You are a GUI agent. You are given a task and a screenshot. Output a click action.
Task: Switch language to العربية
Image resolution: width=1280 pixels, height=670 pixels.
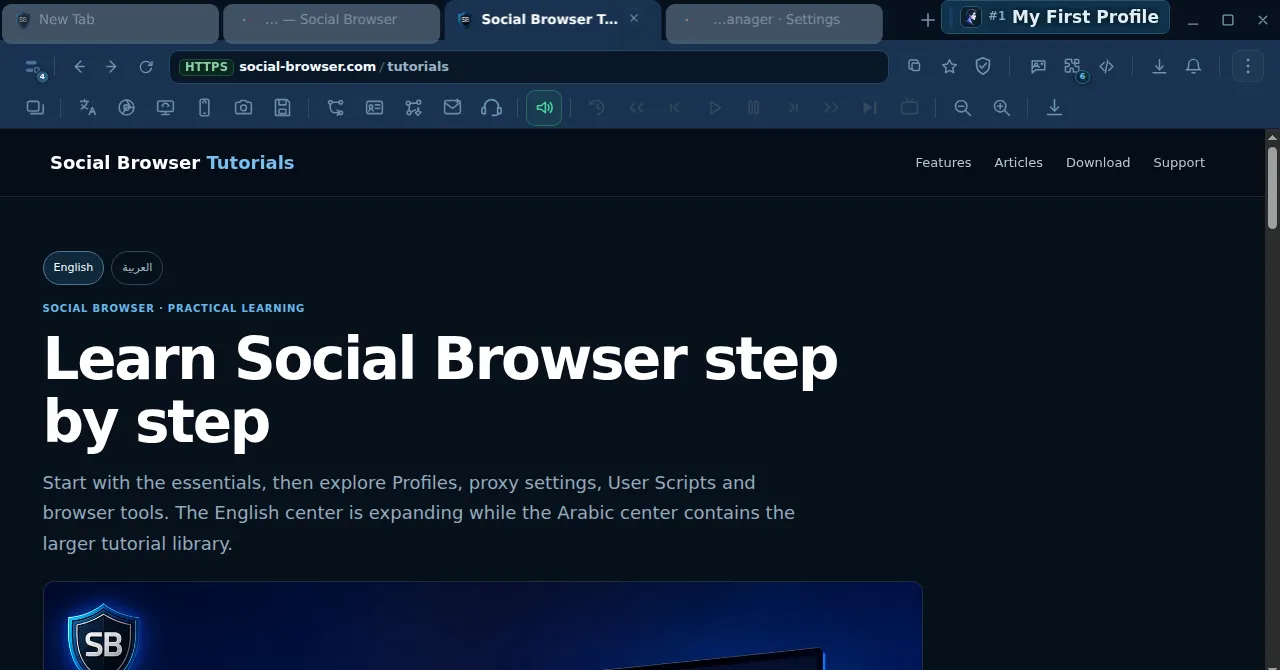[137, 268]
